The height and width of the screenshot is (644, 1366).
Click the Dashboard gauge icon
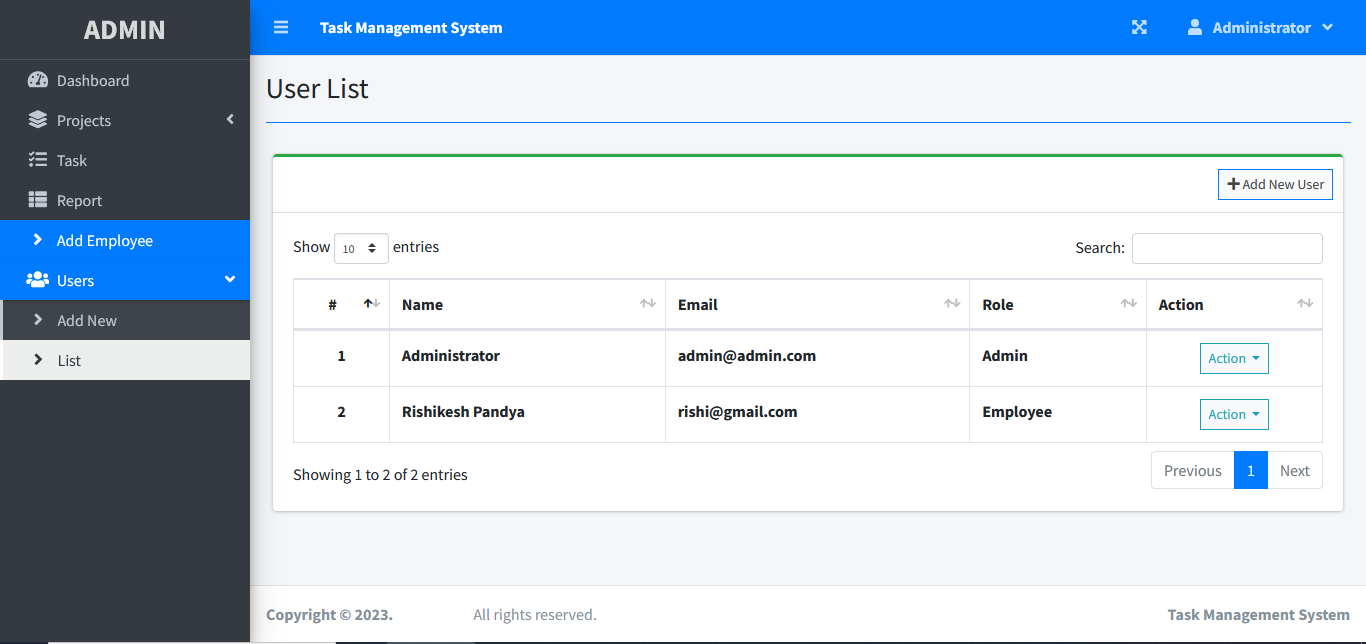coord(38,80)
